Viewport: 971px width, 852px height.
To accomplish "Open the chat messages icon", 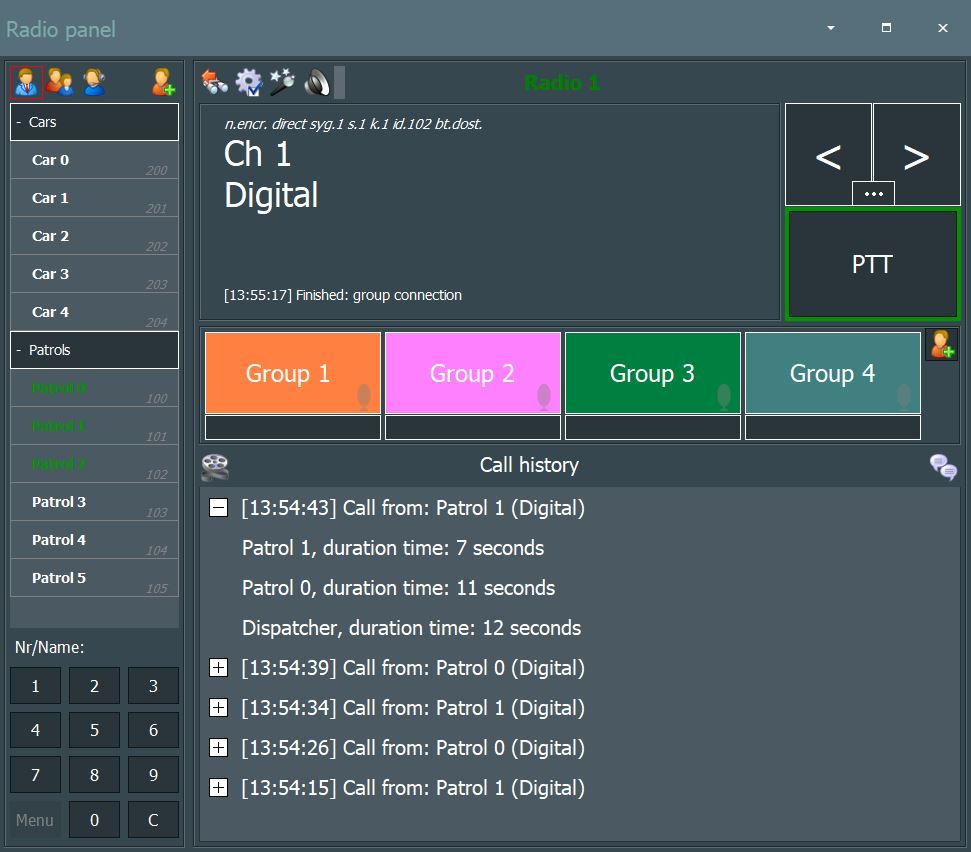I will (942, 466).
